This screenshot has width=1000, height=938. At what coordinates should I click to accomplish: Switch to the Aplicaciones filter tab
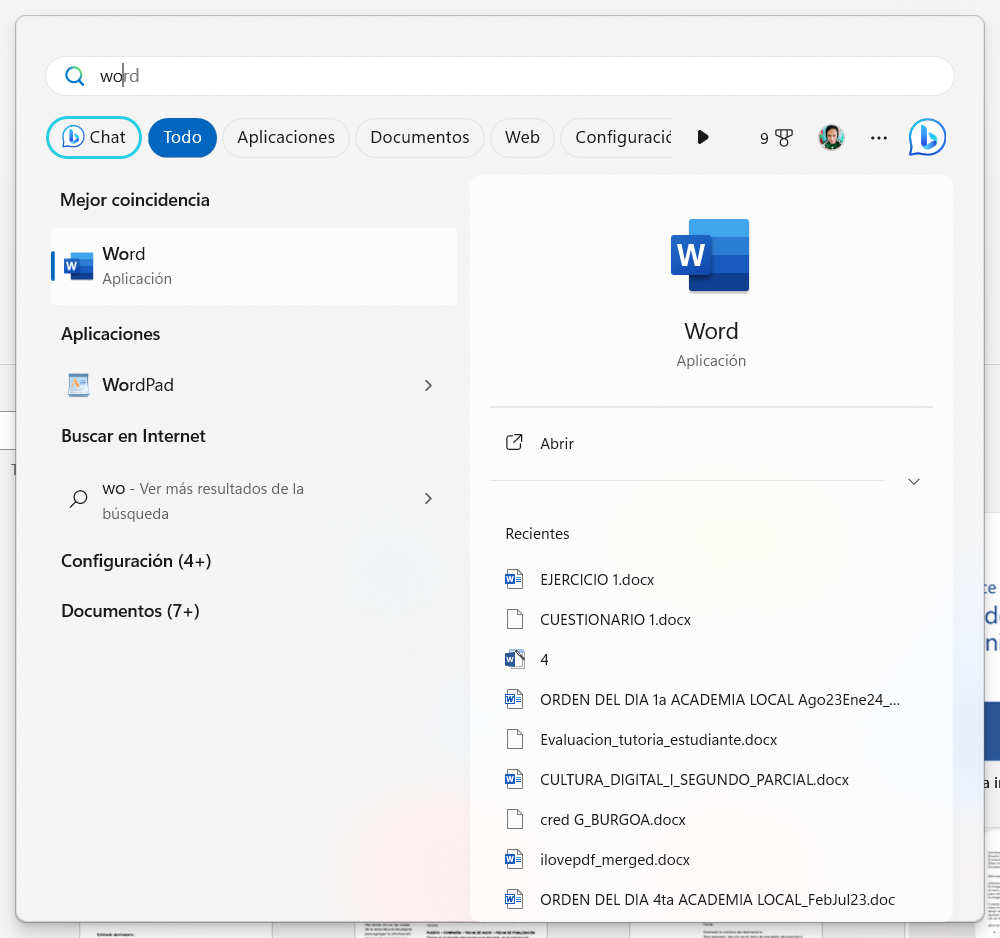click(x=285, y=137)
